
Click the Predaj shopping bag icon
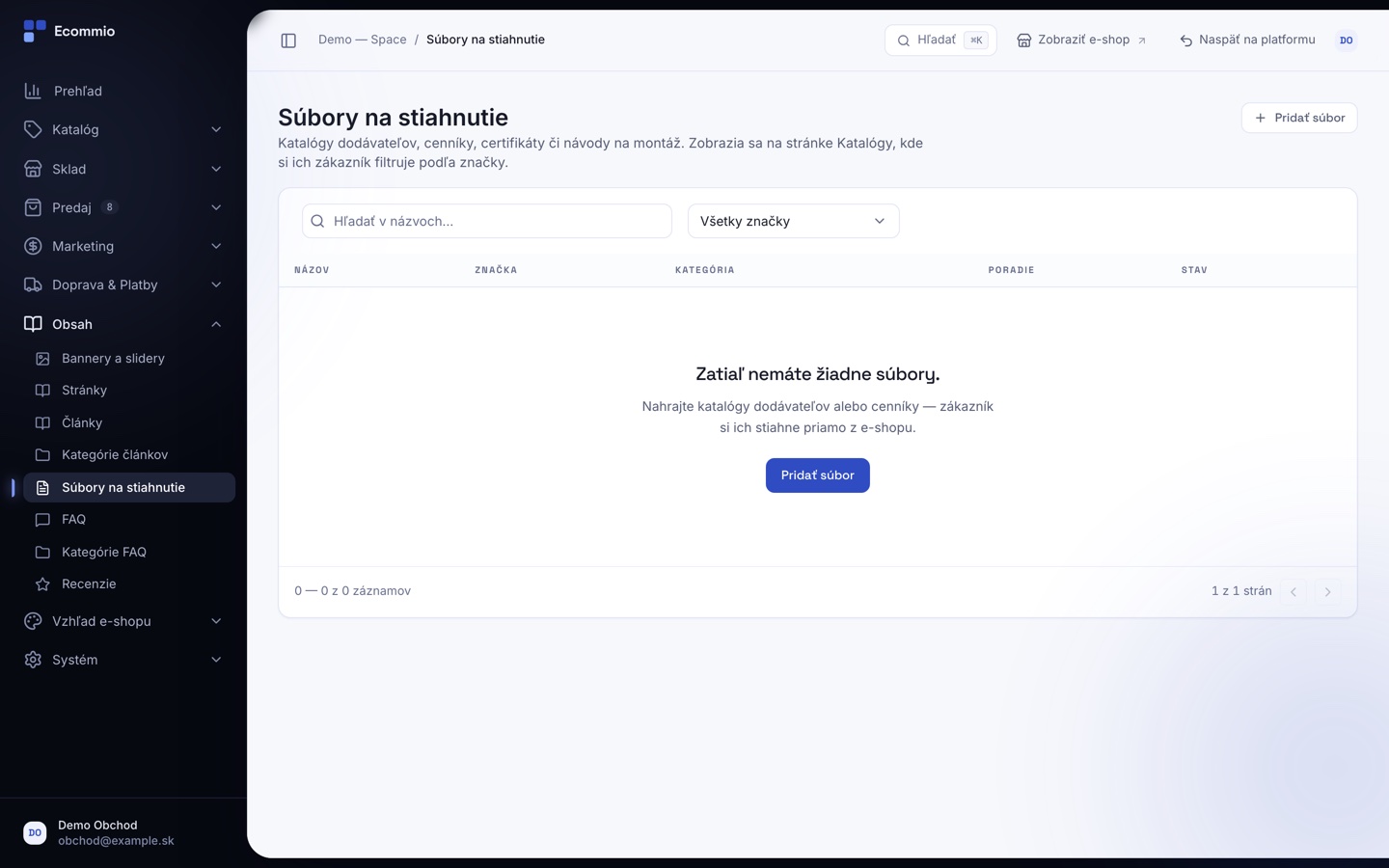click(x=33, y=207)
